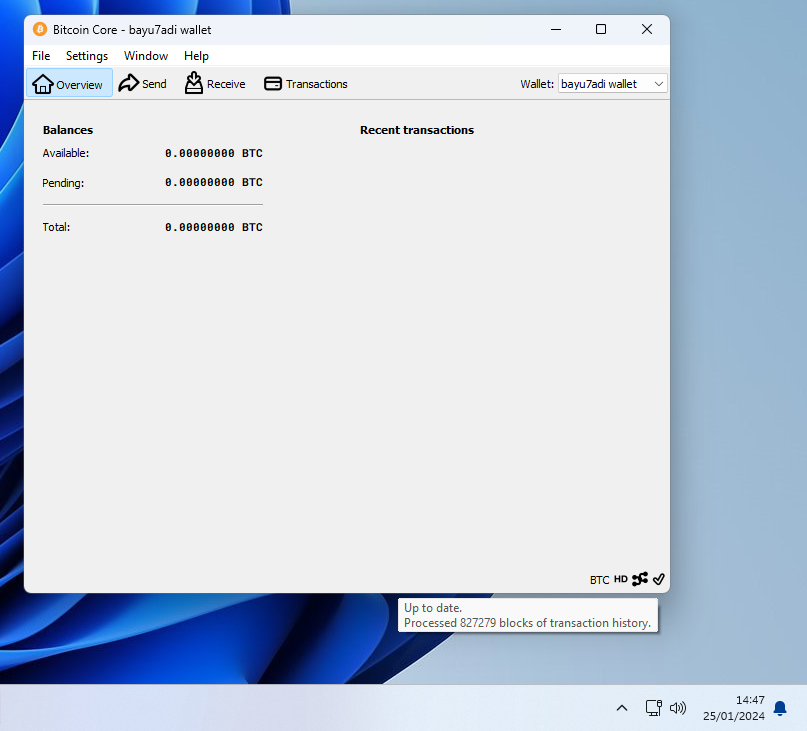807x731 pixels.
Task: Go to the Transactions tab
Action: pyautogui.click(x=306, y=83)
